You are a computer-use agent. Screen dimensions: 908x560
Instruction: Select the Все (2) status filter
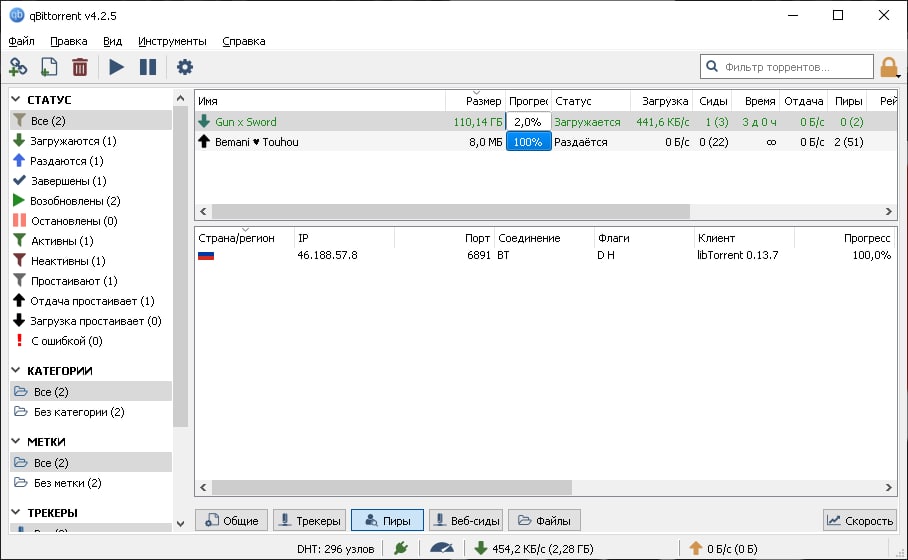coord(91,120)
